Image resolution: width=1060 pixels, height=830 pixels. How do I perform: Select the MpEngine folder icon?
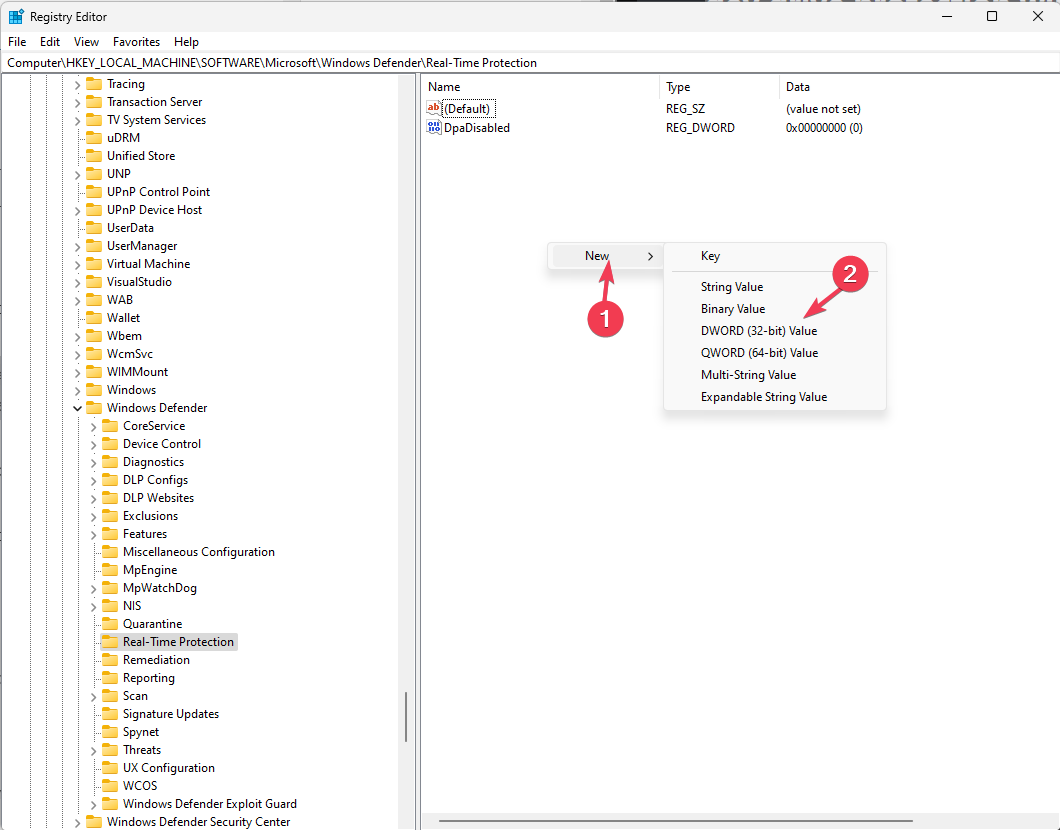click(x=110, y=570)
